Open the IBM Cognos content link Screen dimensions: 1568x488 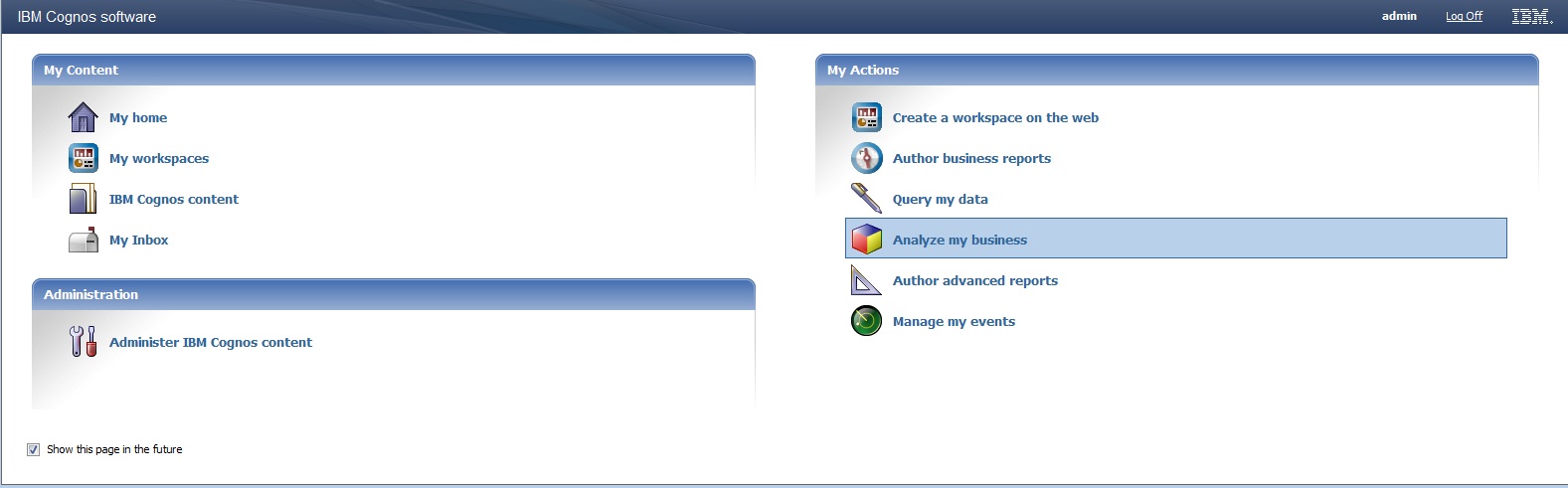pos(174,199)
